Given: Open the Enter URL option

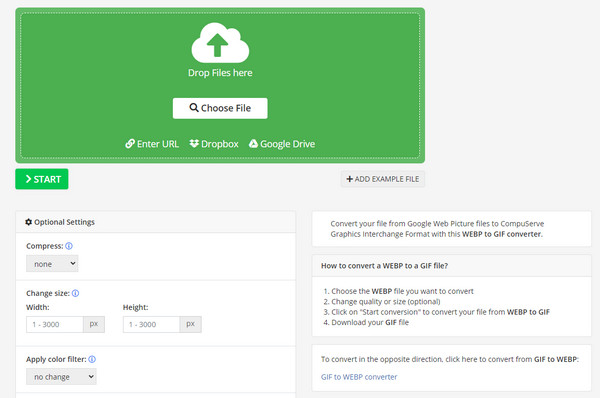Looking at the screenshot, I should coord(152,144).
